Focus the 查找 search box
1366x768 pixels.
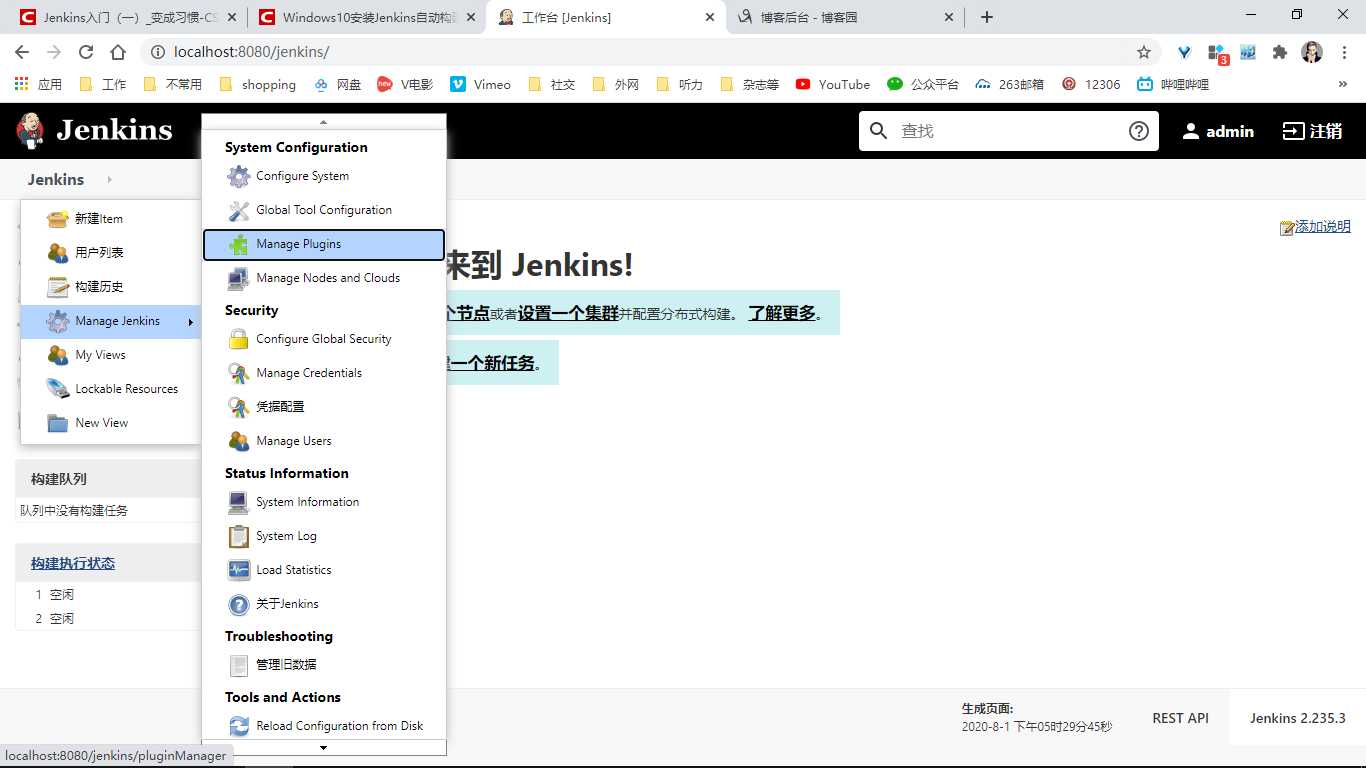point(1008,131)
